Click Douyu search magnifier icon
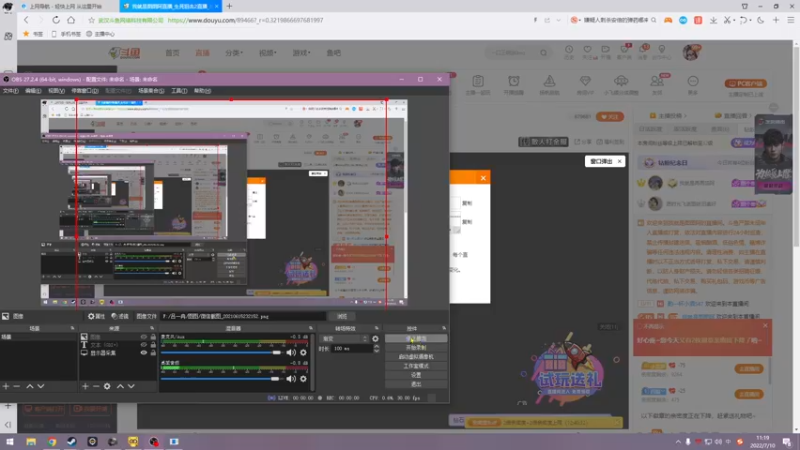This screenshot has height=450, width=800. 544,53
